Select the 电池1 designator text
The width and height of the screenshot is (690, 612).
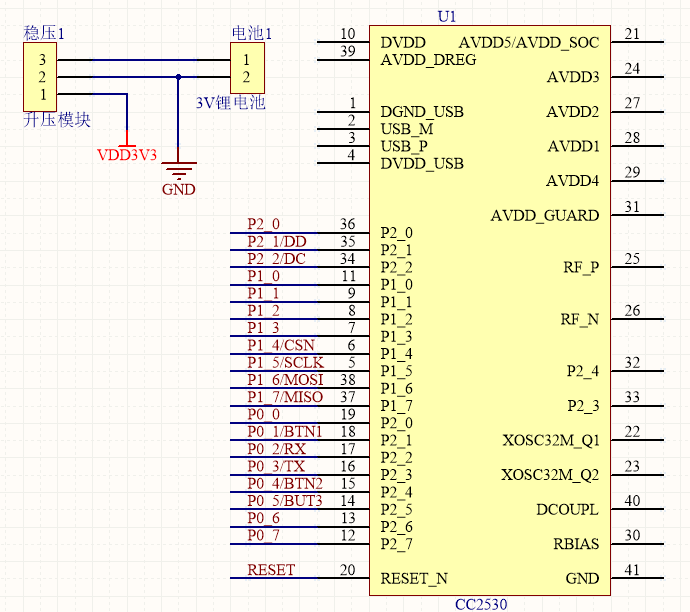tap(252, 33)
